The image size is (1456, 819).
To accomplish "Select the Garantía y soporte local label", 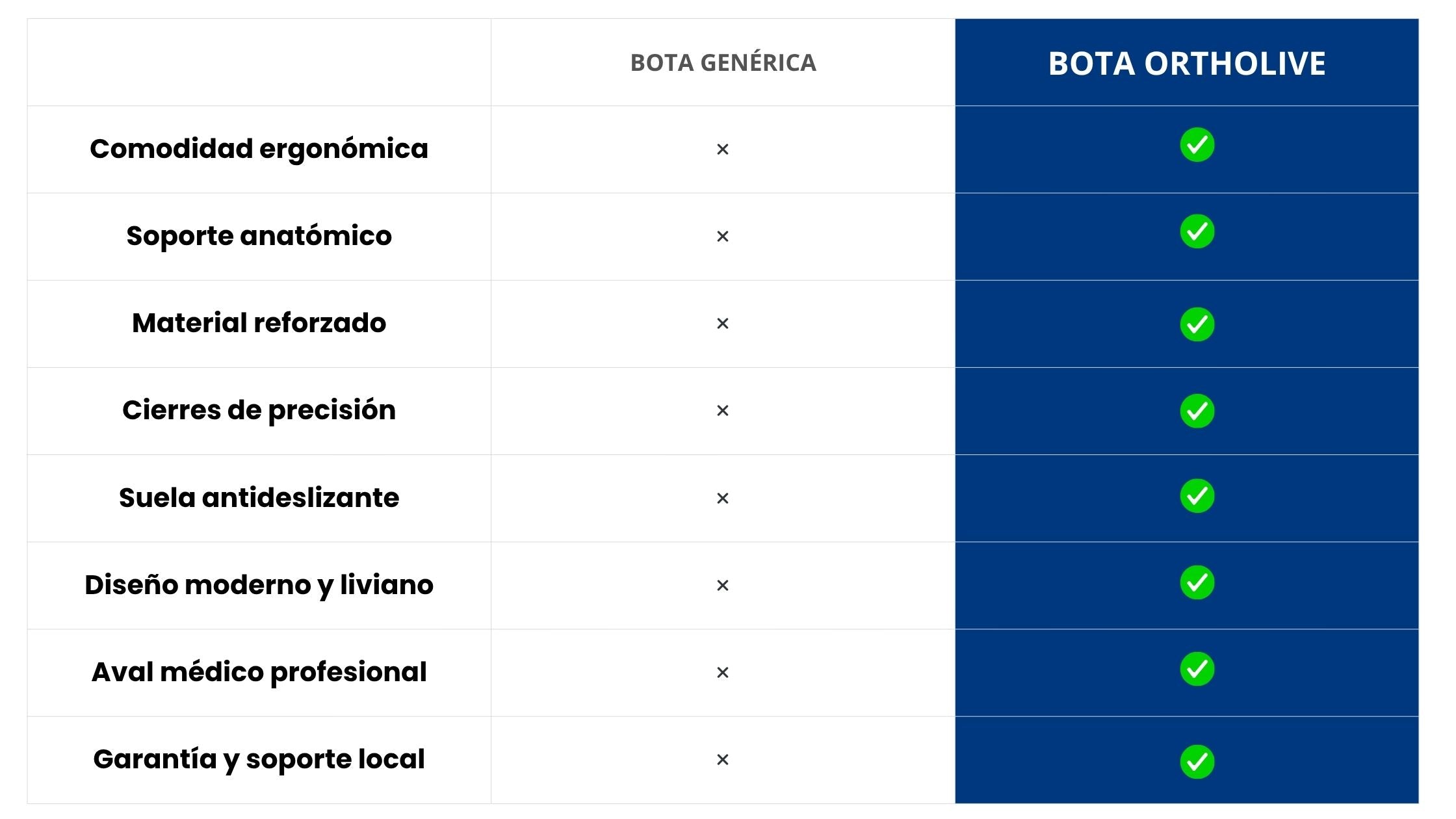I will (x=259, y=759).
